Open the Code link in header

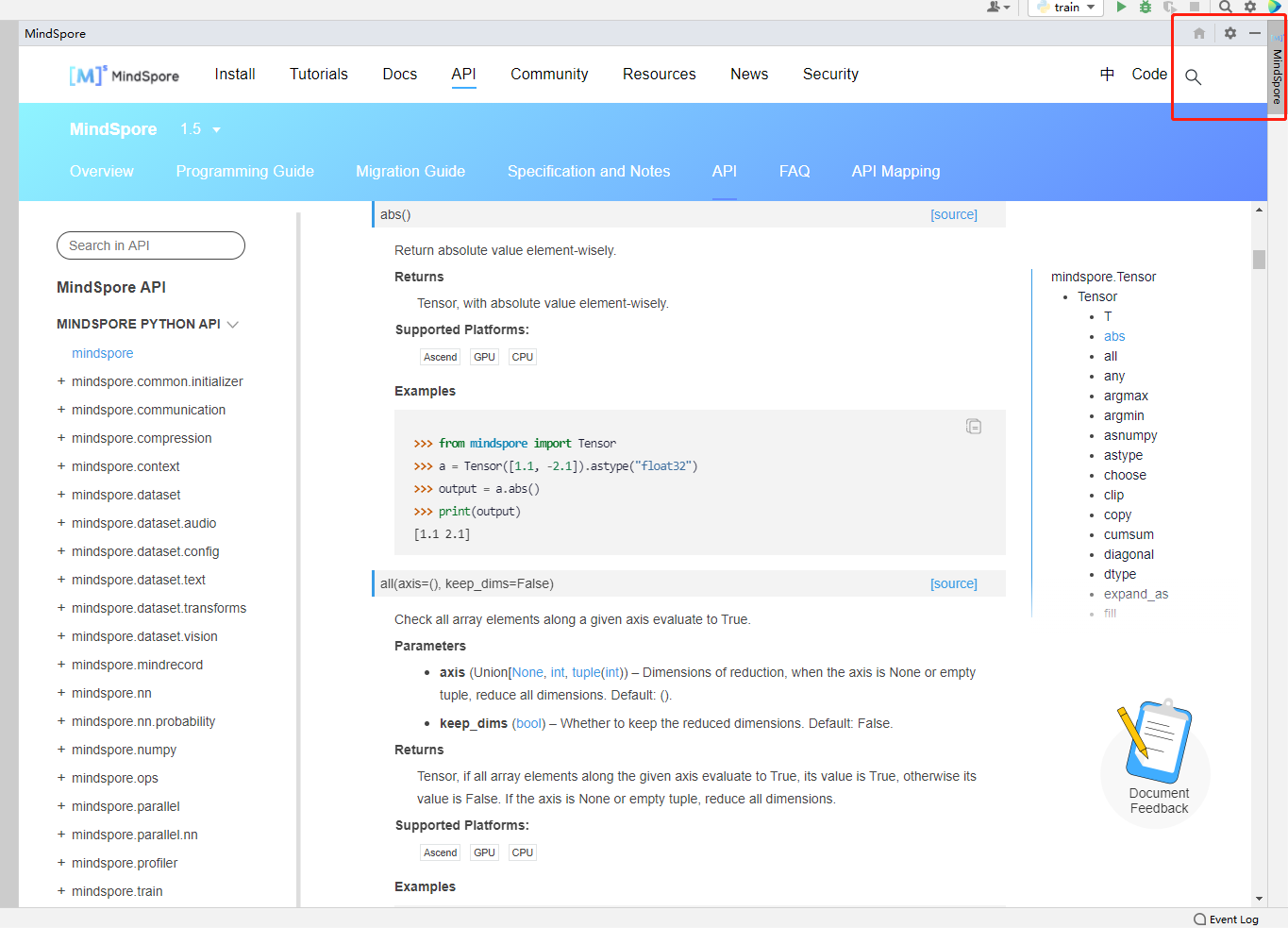coord(1149,74)
